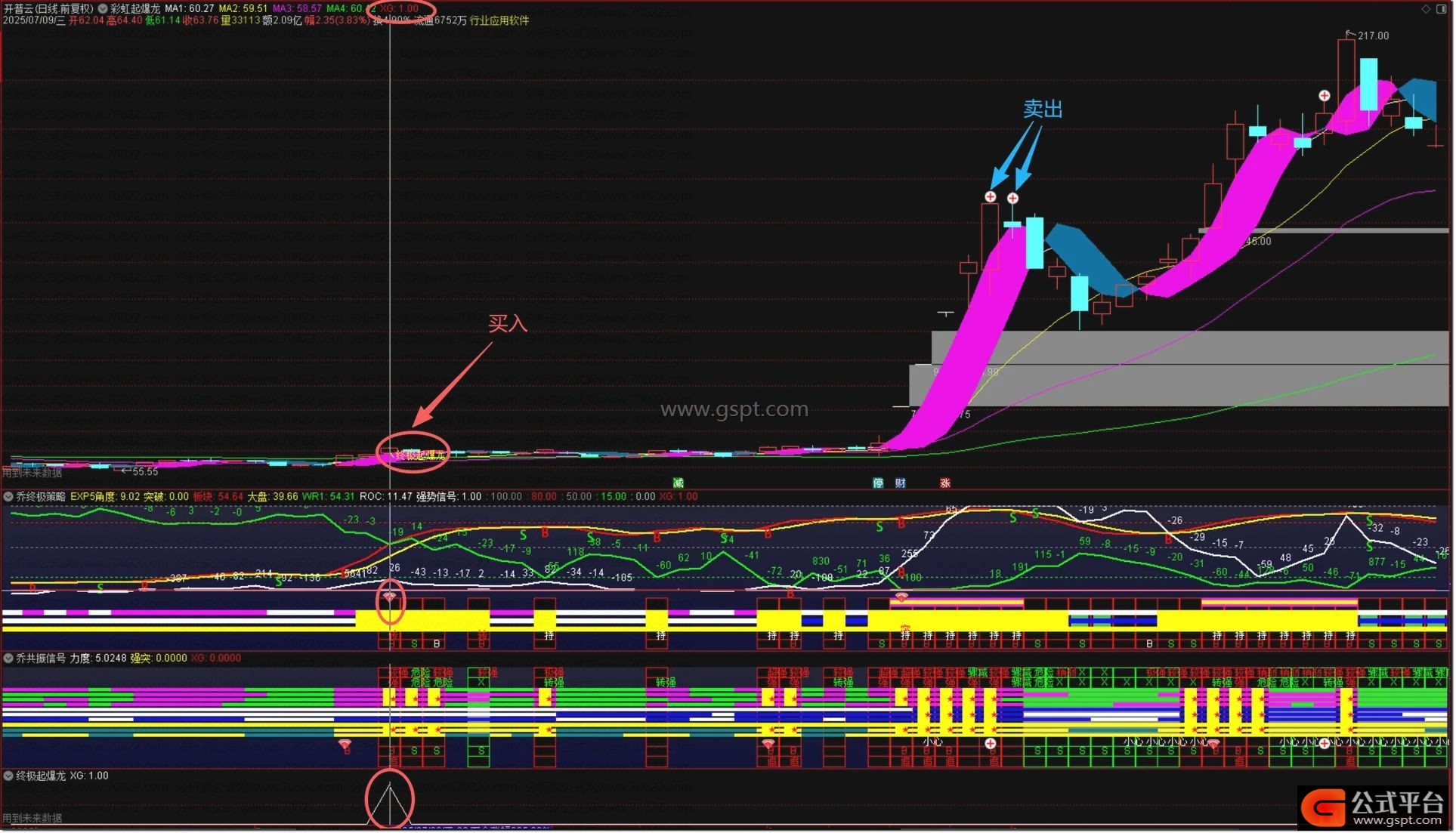Screen dimensions: 1456x833
Task: Click the 行业应用软件 link in header
Action: click(499, 20)
